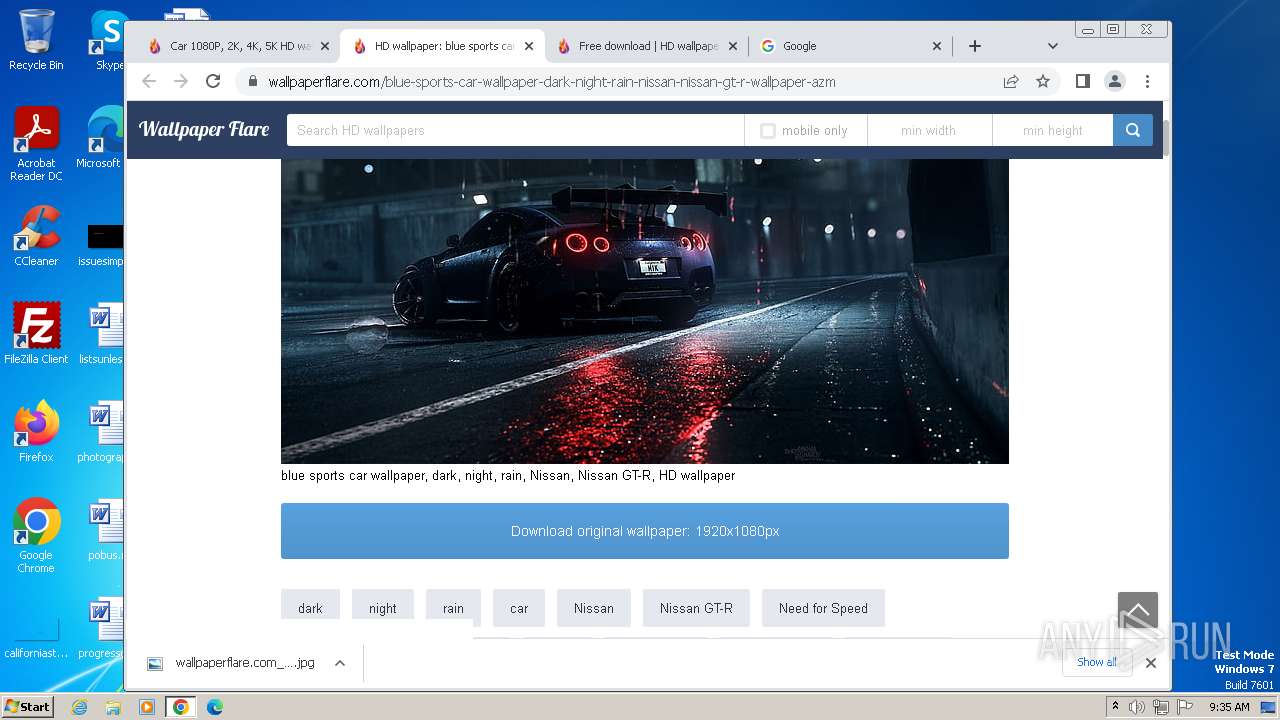Close the Free download tab

coord(733,46)
